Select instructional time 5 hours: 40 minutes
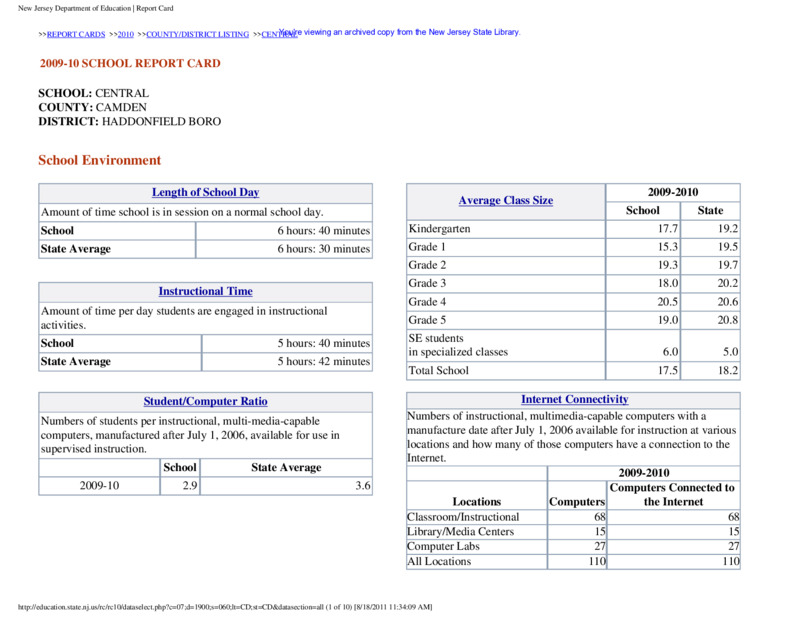Screen dimensions: 800x618 point(323,343)
